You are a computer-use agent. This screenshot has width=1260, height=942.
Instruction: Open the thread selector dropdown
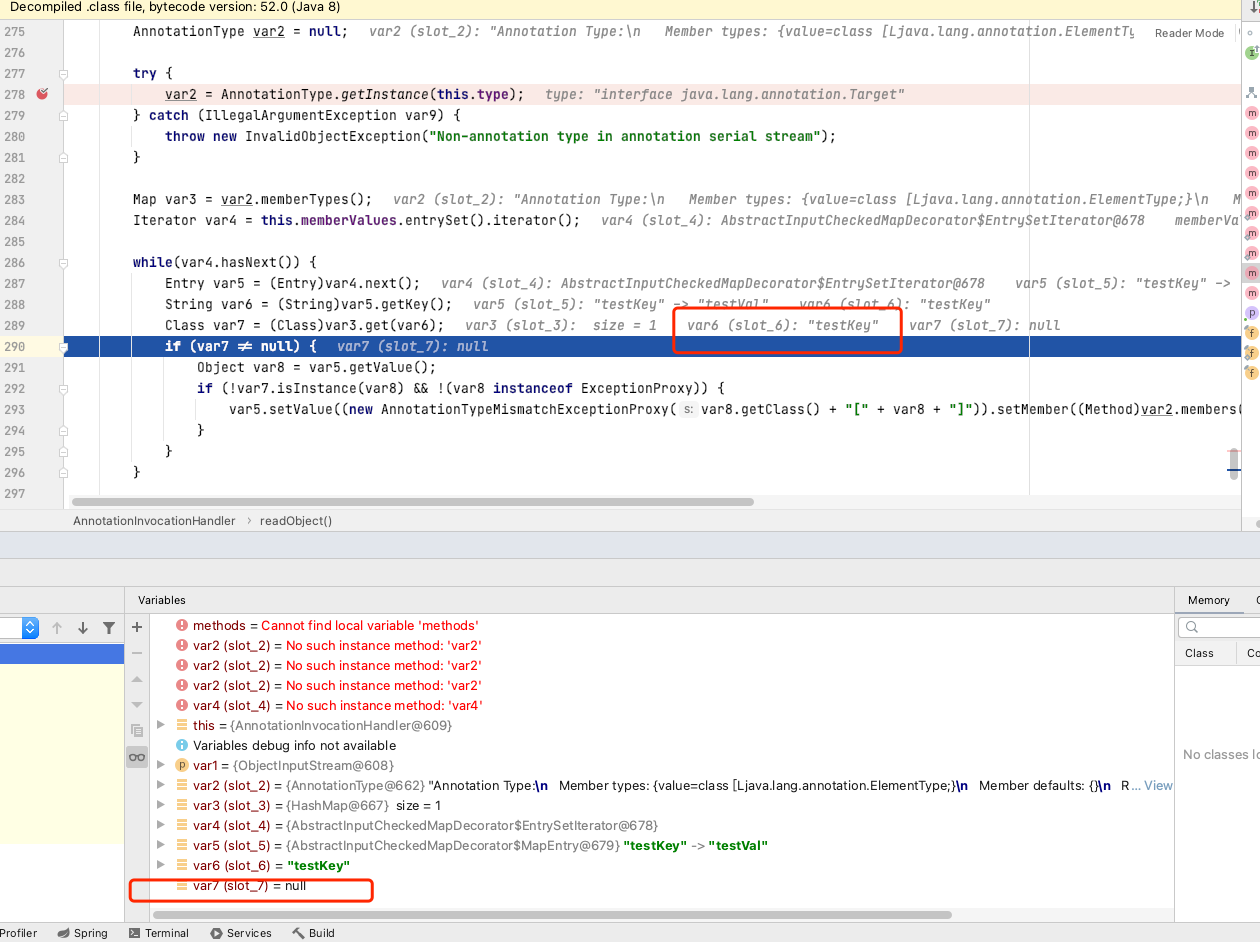click(29, 628)
